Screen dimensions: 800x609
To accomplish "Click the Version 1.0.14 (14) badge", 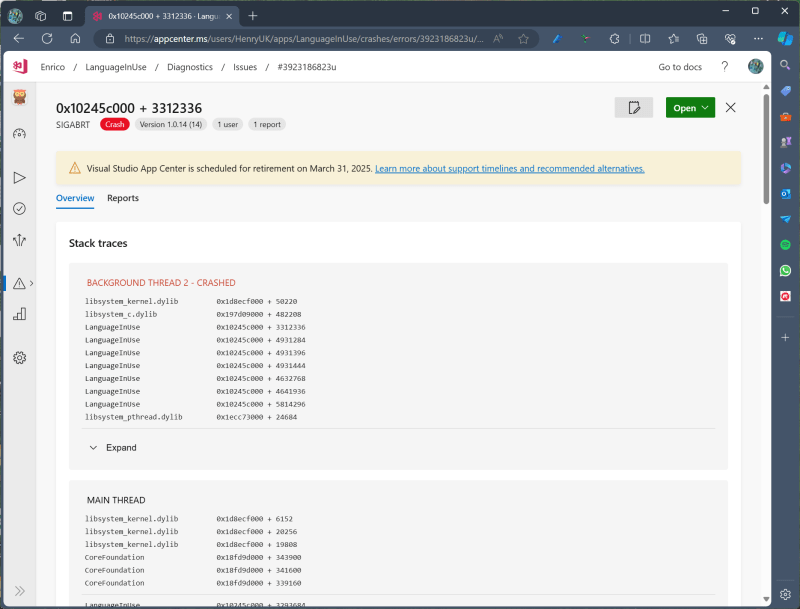I will click(x=171, y=124).
